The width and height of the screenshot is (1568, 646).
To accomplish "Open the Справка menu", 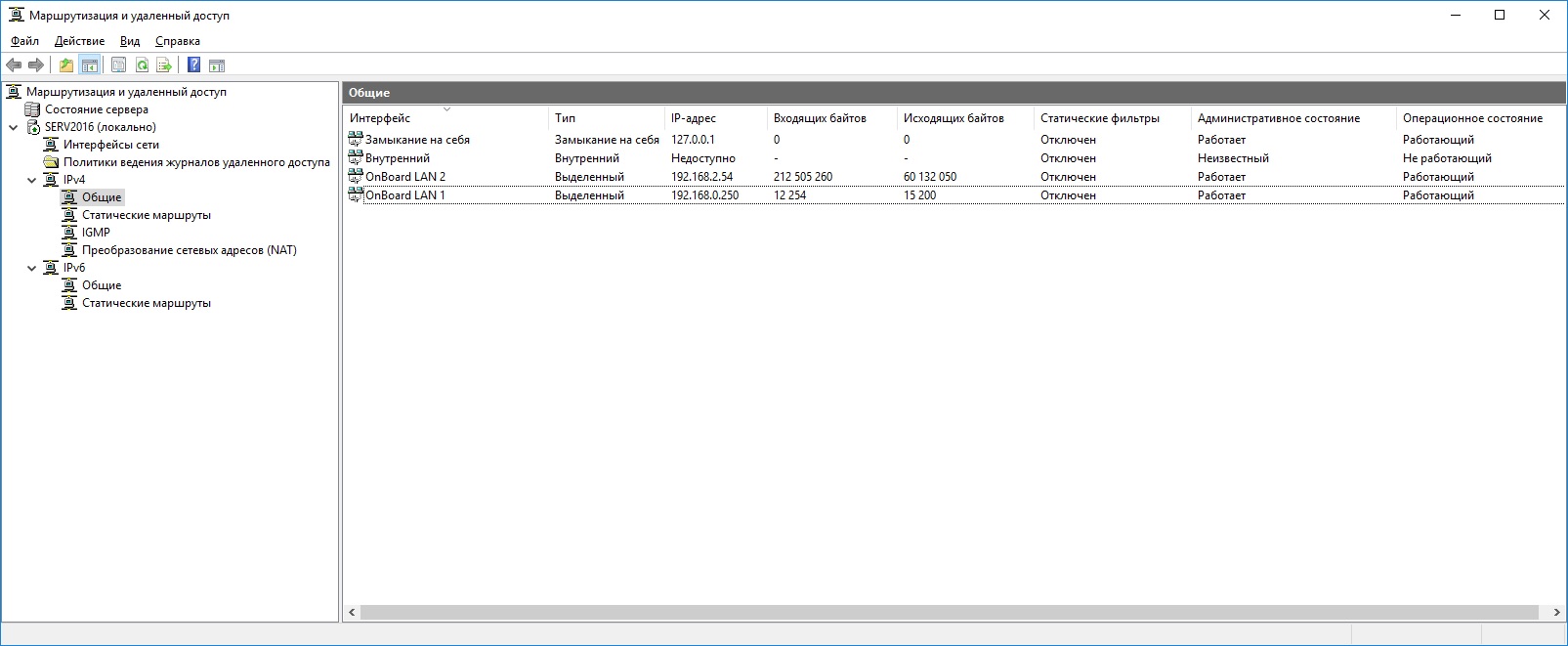I will (x=178, y=41).
